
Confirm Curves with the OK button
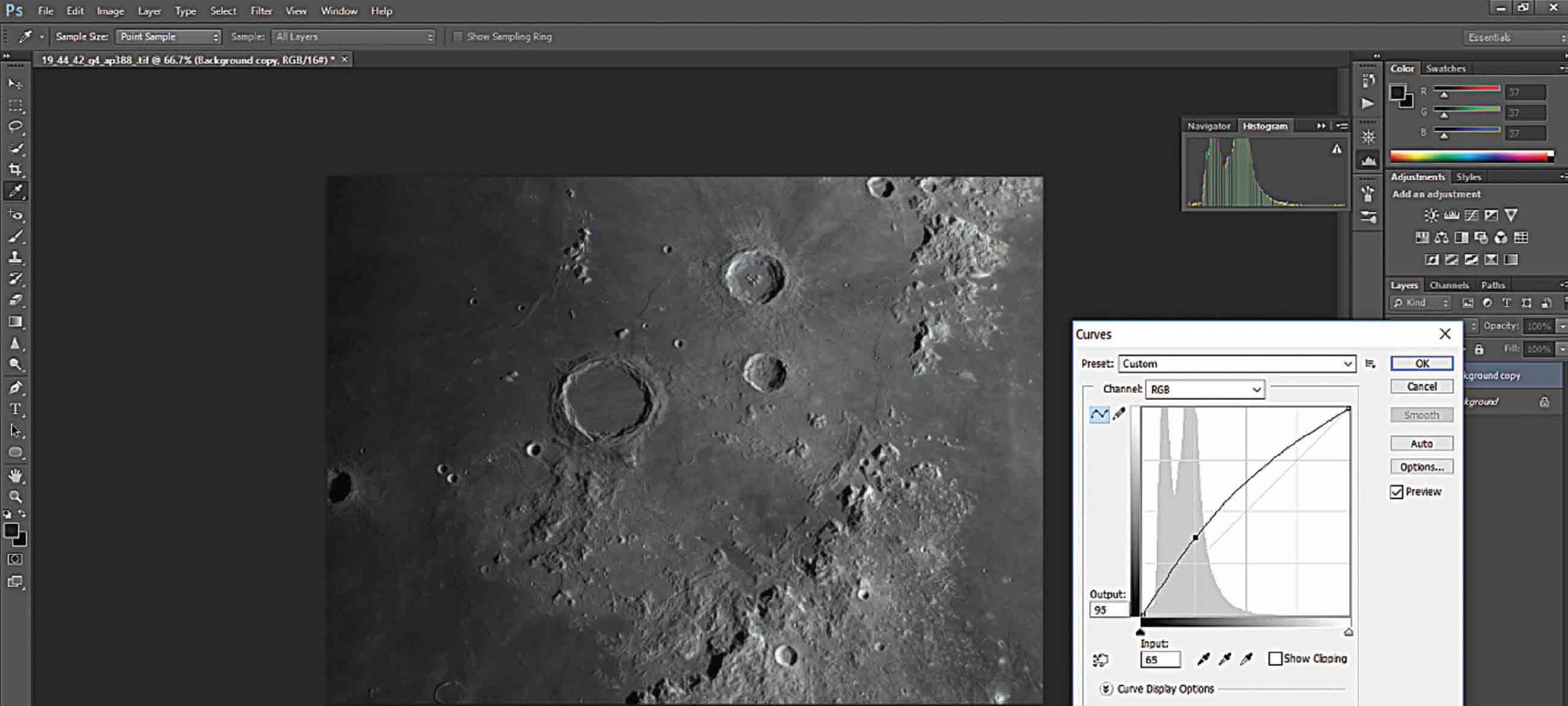[x=1421, y=364]
